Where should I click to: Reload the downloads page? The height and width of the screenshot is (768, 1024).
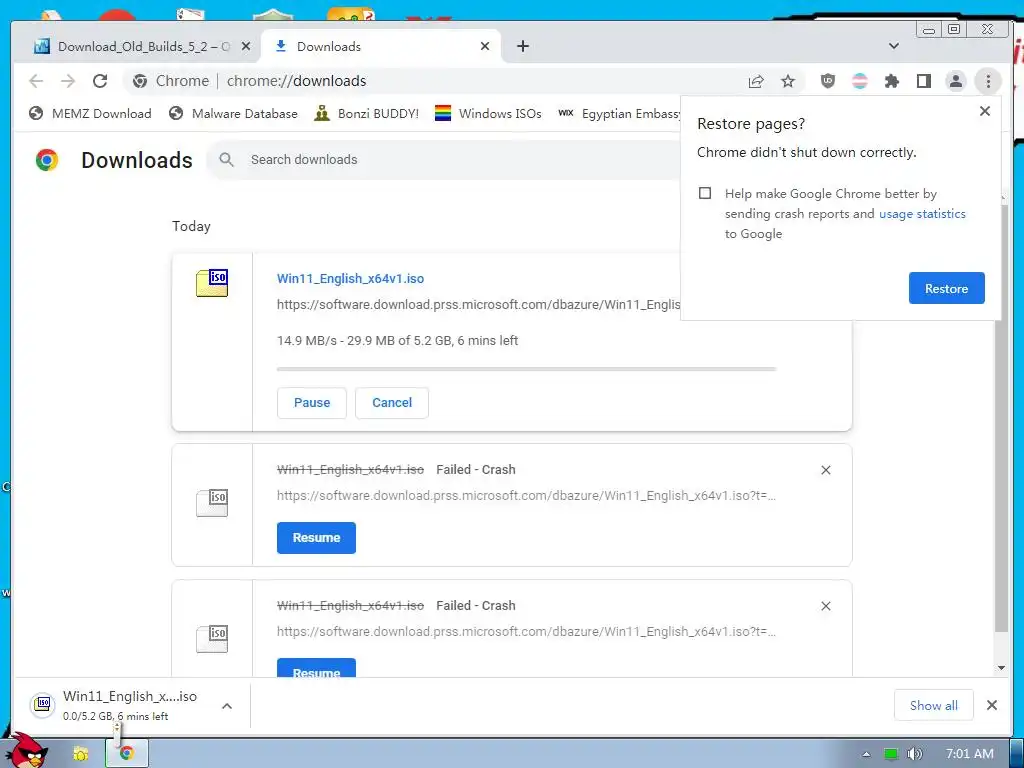[100, 81]
